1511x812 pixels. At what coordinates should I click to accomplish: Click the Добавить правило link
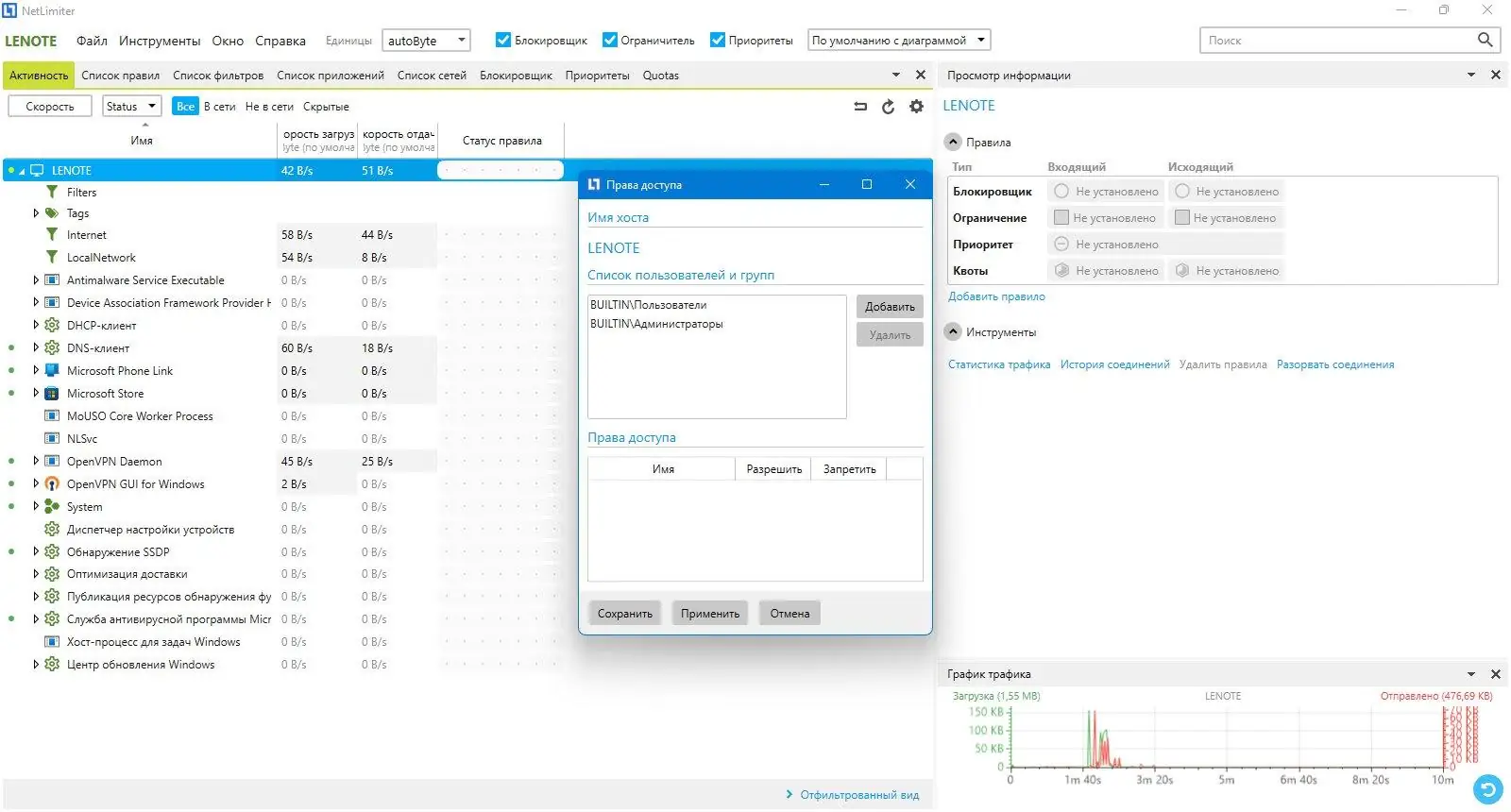996,296
